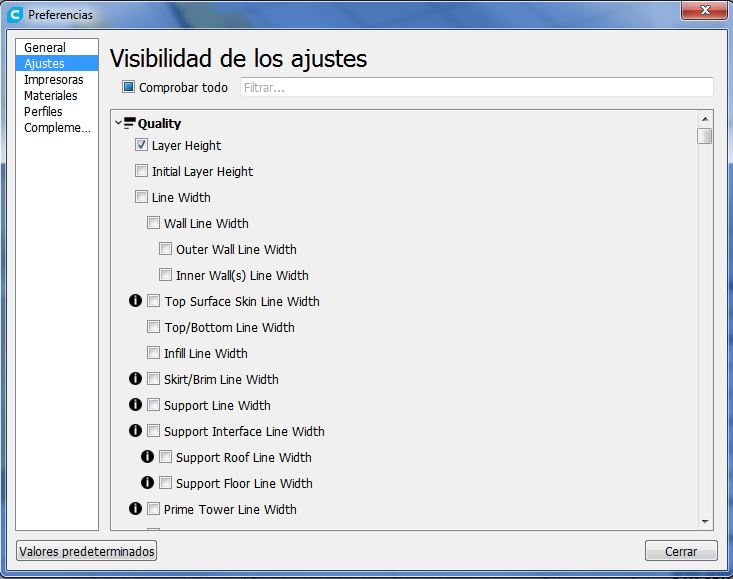Click info icon beside Support Interface Line Width

click(135, 430)
